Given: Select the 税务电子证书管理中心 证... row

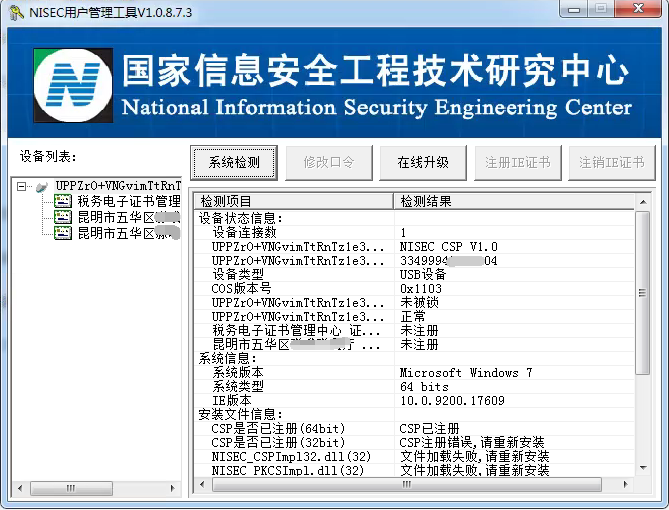Looking at the screenshot, I should tap(414, 331).
